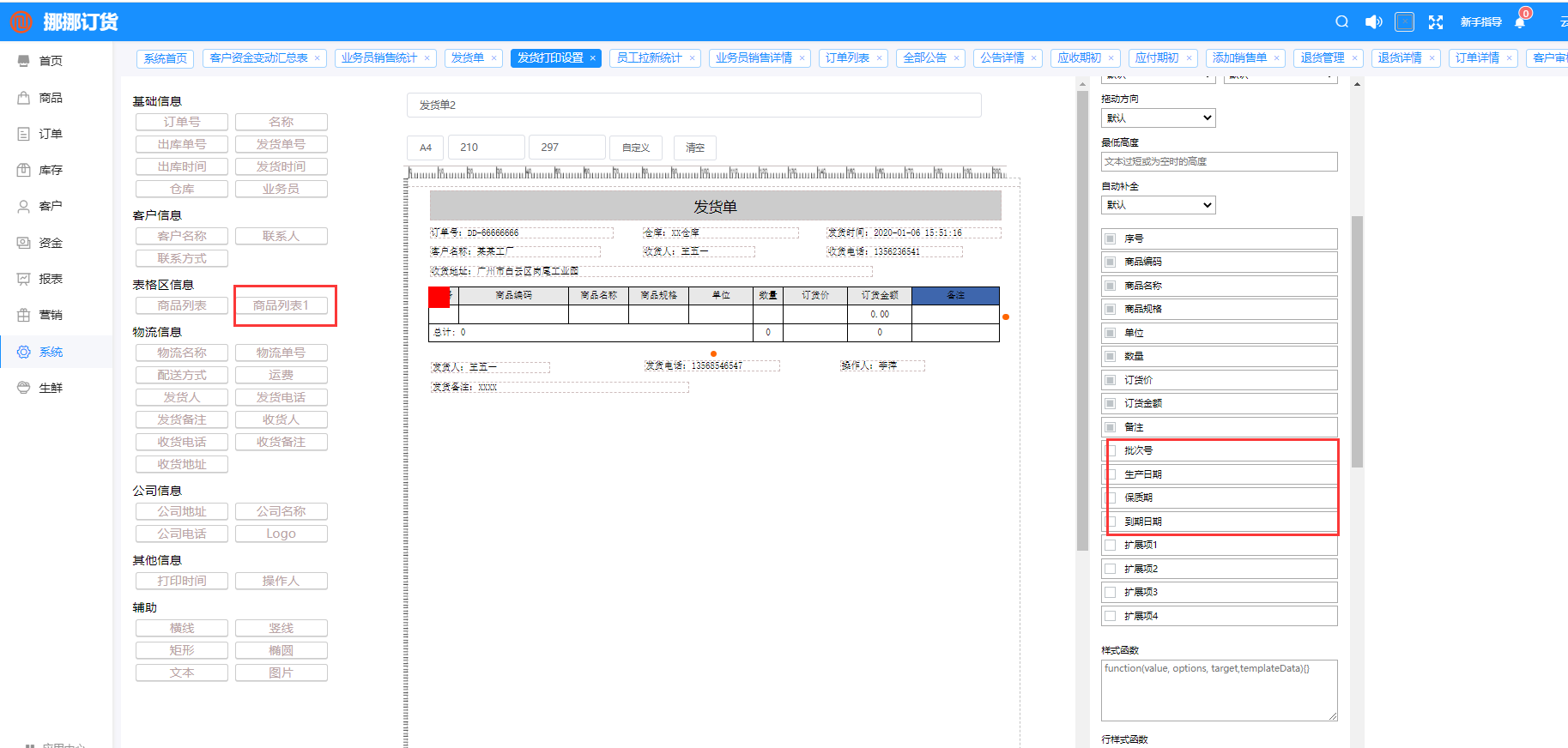Open the notification bell
Viewport: 1568px width, 748px height.
click(x=1520, y=22)
